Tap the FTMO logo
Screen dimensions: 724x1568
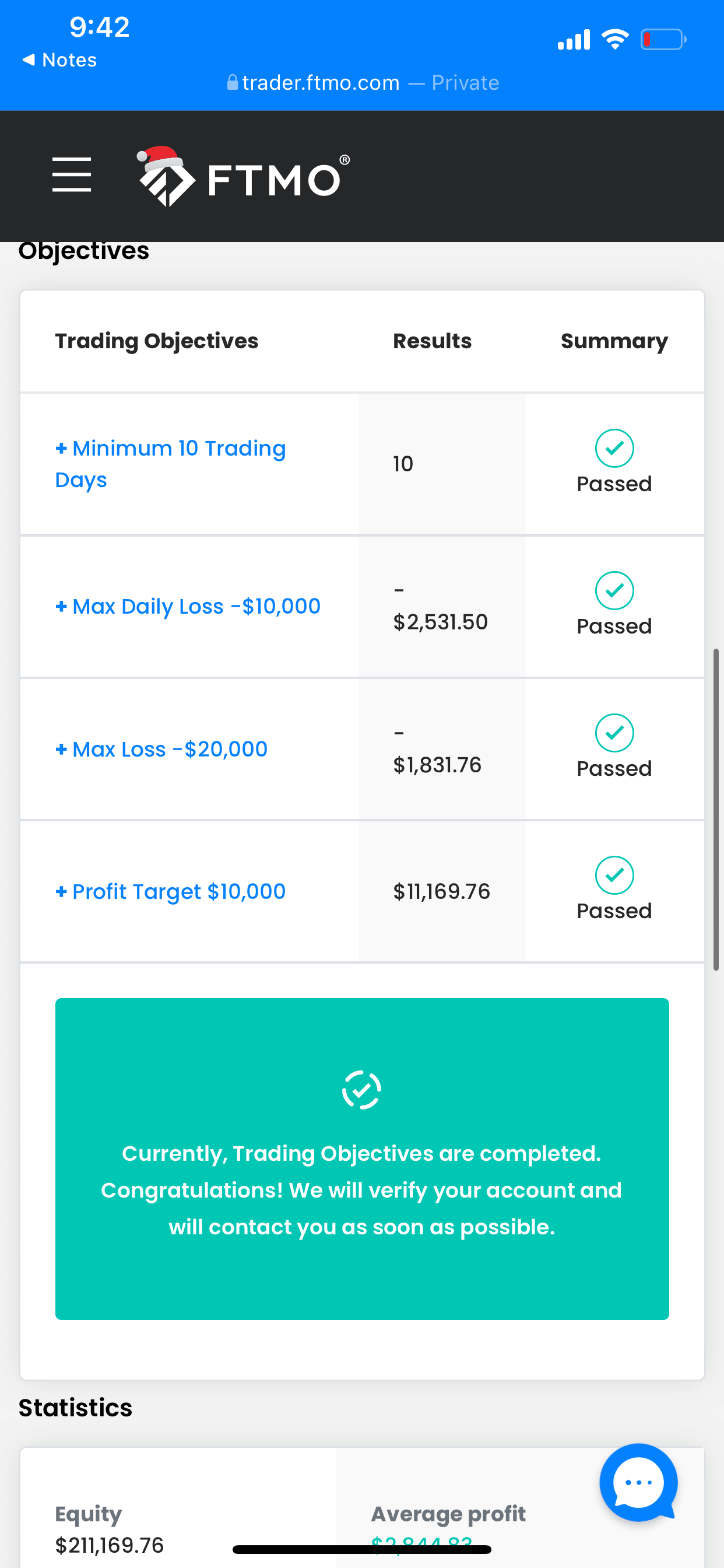click(x=243, y=177)
